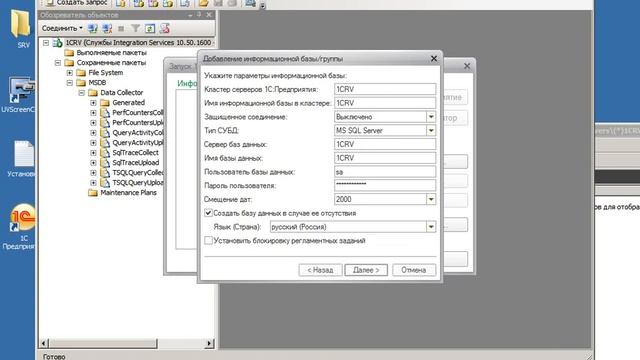Click the disconnect icon in Object Explorer toolbar
Image resolution: width=640 pixels, height=360 pixels.
pos(107,28)
